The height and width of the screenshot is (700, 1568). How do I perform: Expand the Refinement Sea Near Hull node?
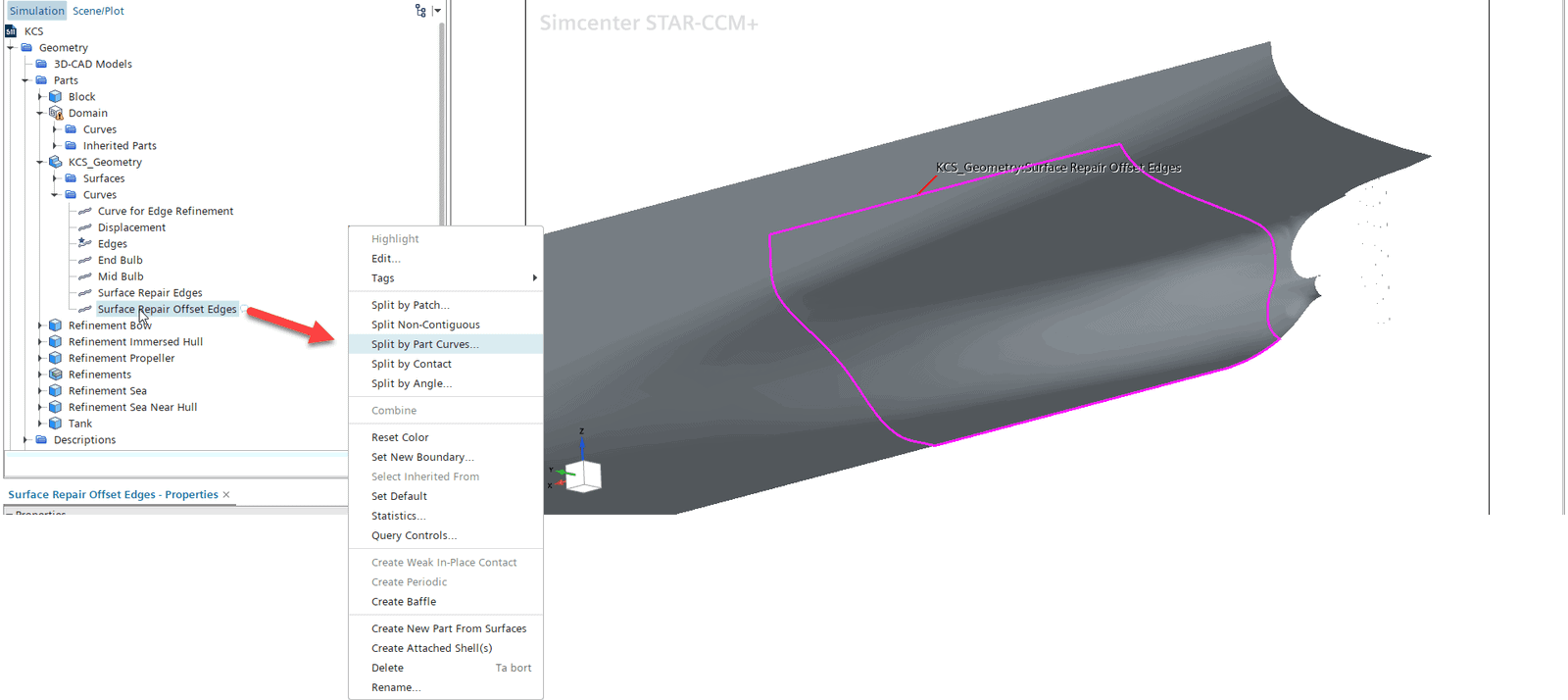tap(40, 407)
